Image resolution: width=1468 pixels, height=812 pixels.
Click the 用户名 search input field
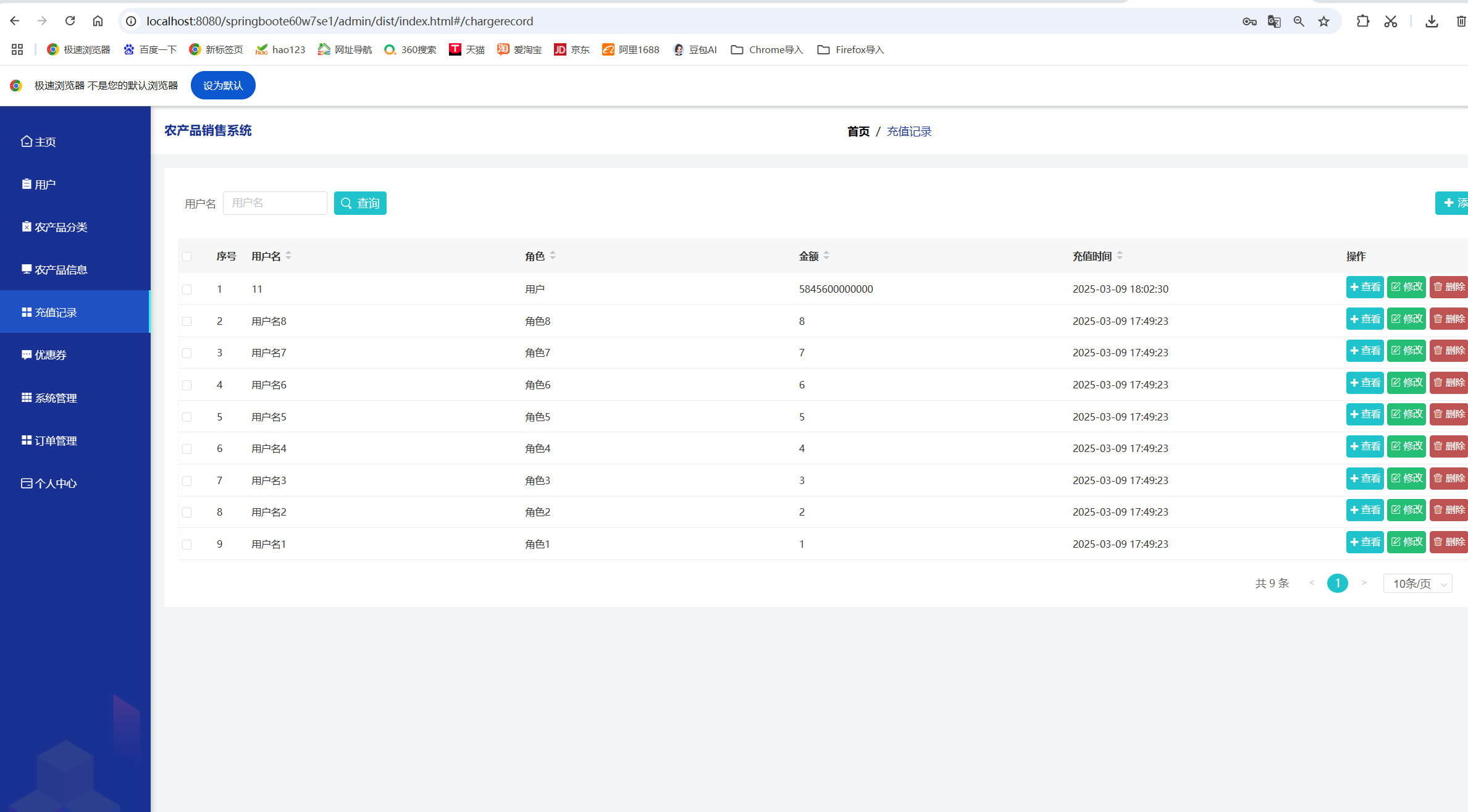click(275, 203)
